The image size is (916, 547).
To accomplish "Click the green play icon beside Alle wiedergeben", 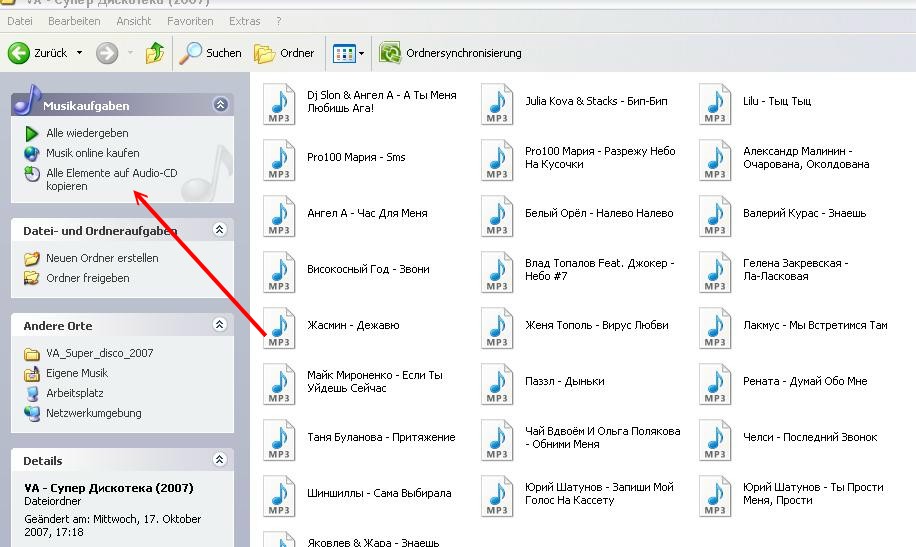I will 32,134.
